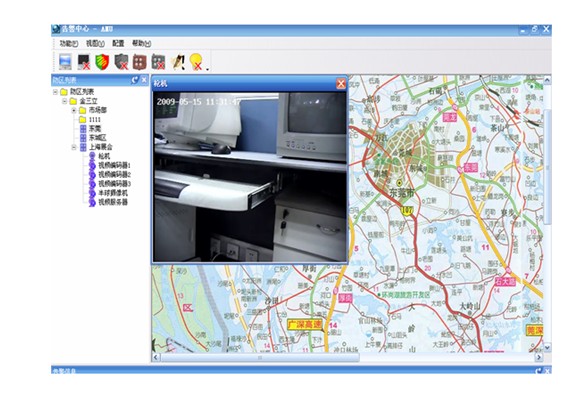Viewport: 576px width, 395px height.
Task: Click the monitor screen toolbar icon
Action: pos(65,61)
